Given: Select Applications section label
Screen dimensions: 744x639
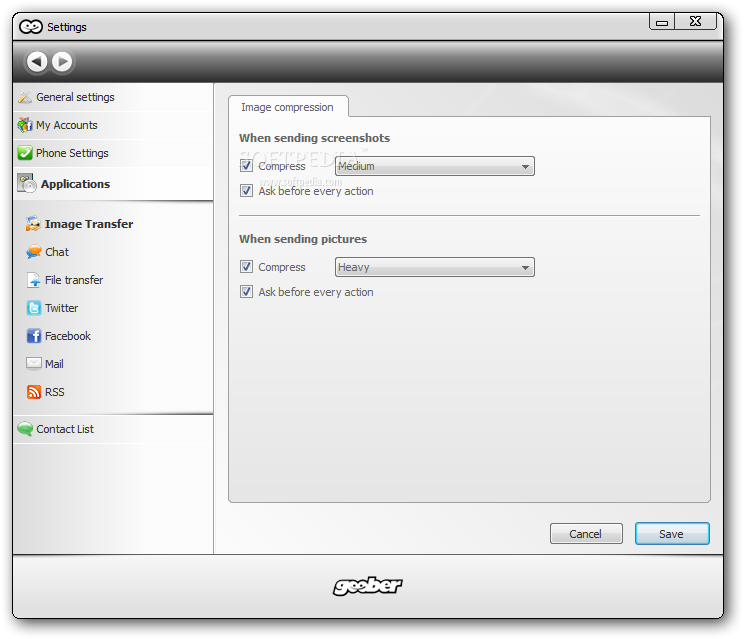Looking at the screenshot, I should [x=75, y=184].
